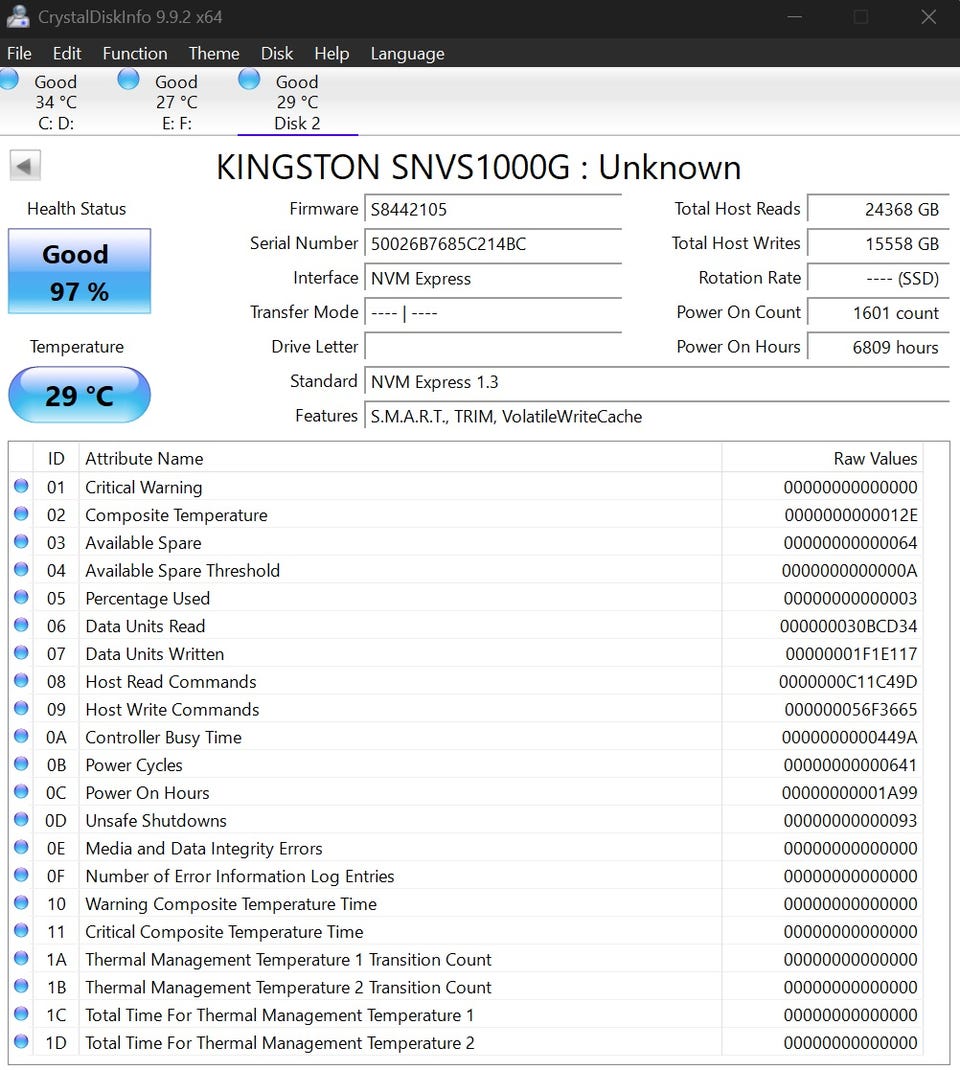
Task: Click the Firmware field S8442105
Action: [493, 209]
